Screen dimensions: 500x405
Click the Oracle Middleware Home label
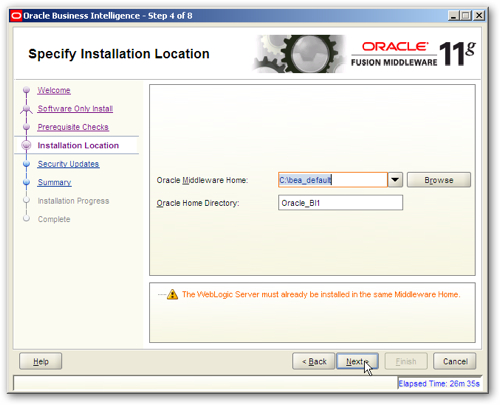tap(202, 180)
